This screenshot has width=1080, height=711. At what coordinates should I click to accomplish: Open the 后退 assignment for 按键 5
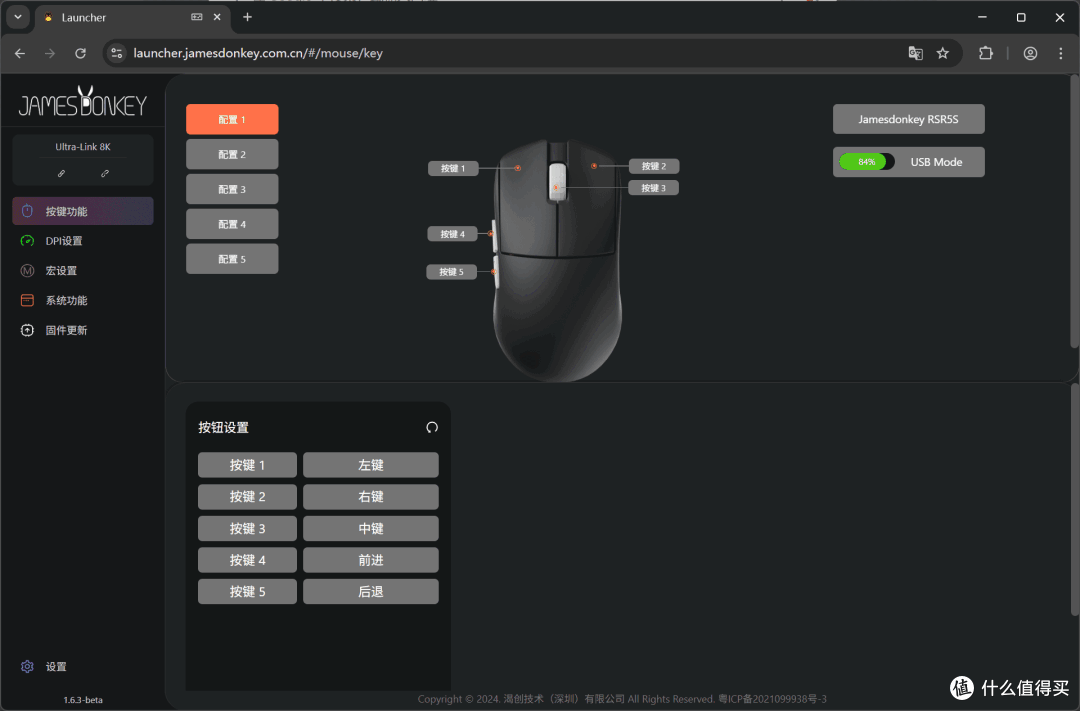point(371,592)
